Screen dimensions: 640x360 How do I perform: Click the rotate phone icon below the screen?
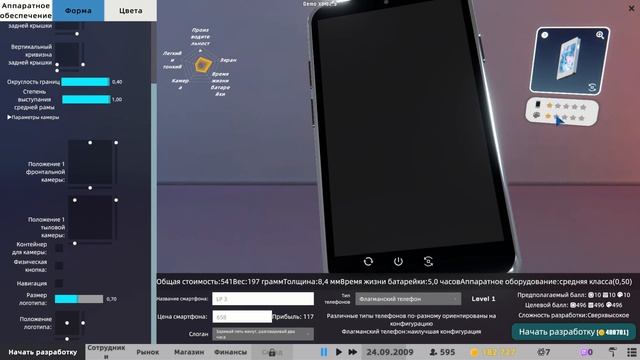click(x=368, y=261)
